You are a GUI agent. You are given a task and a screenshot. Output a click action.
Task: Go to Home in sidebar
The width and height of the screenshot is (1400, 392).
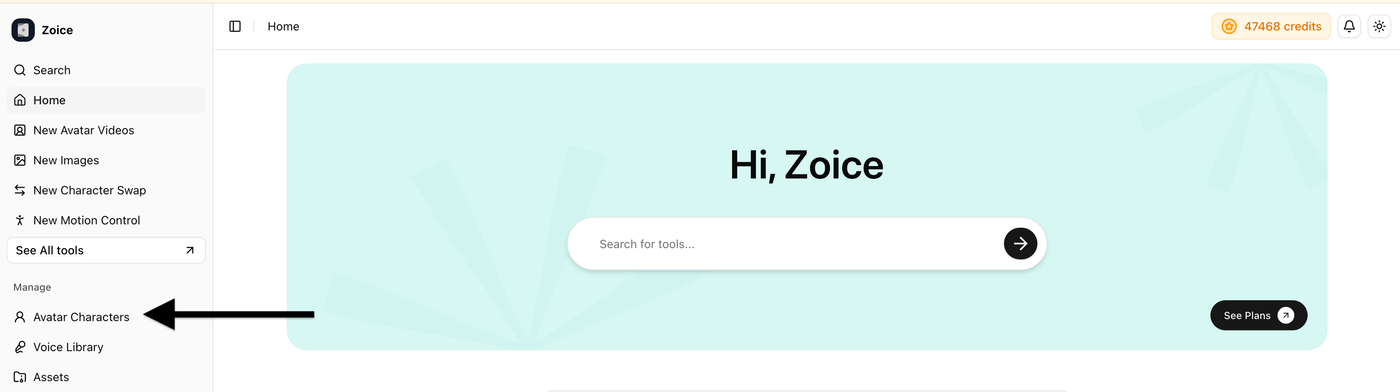pyautogui.click(x=106, y=100)
